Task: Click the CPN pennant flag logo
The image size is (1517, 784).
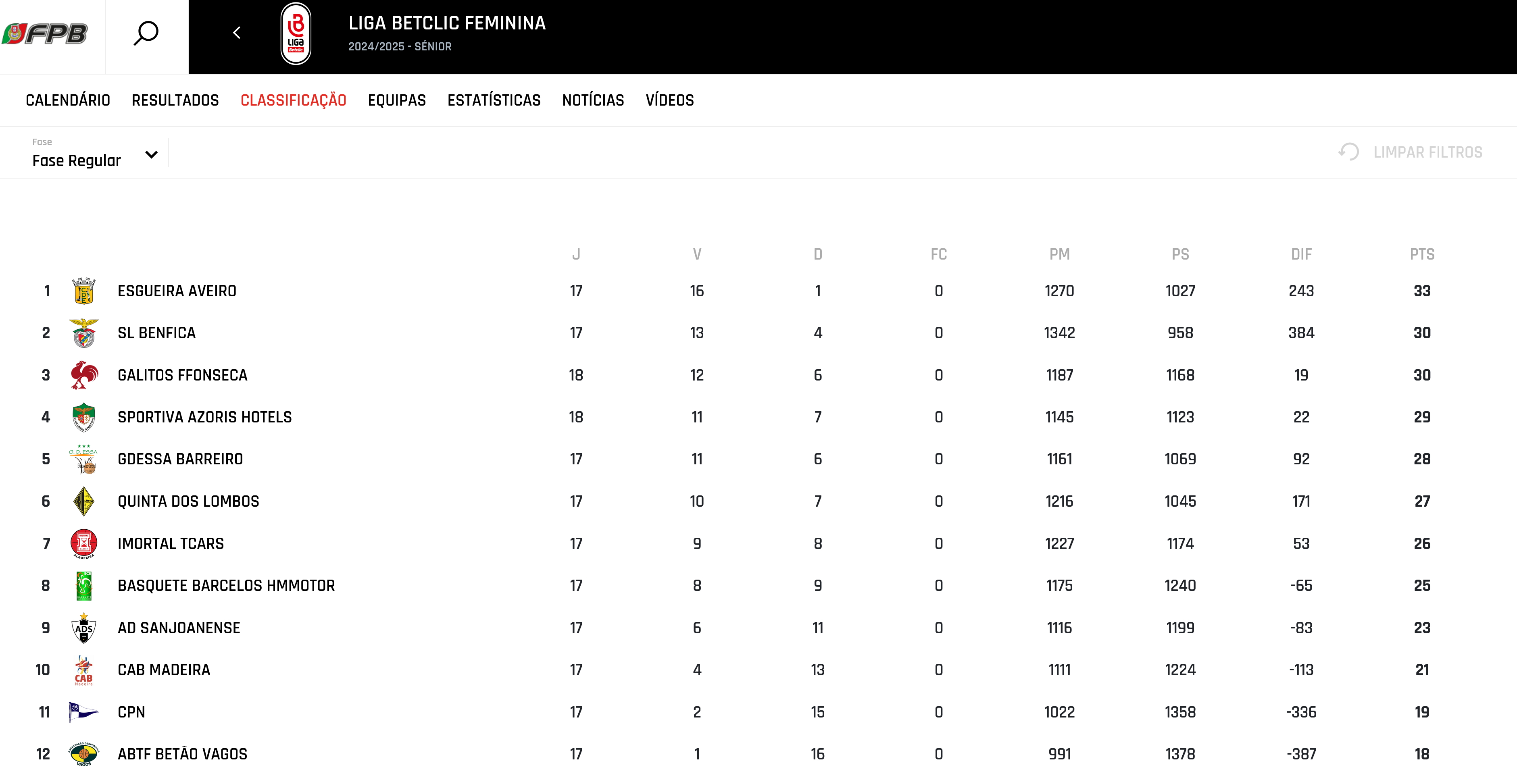Action: [83, 712]
